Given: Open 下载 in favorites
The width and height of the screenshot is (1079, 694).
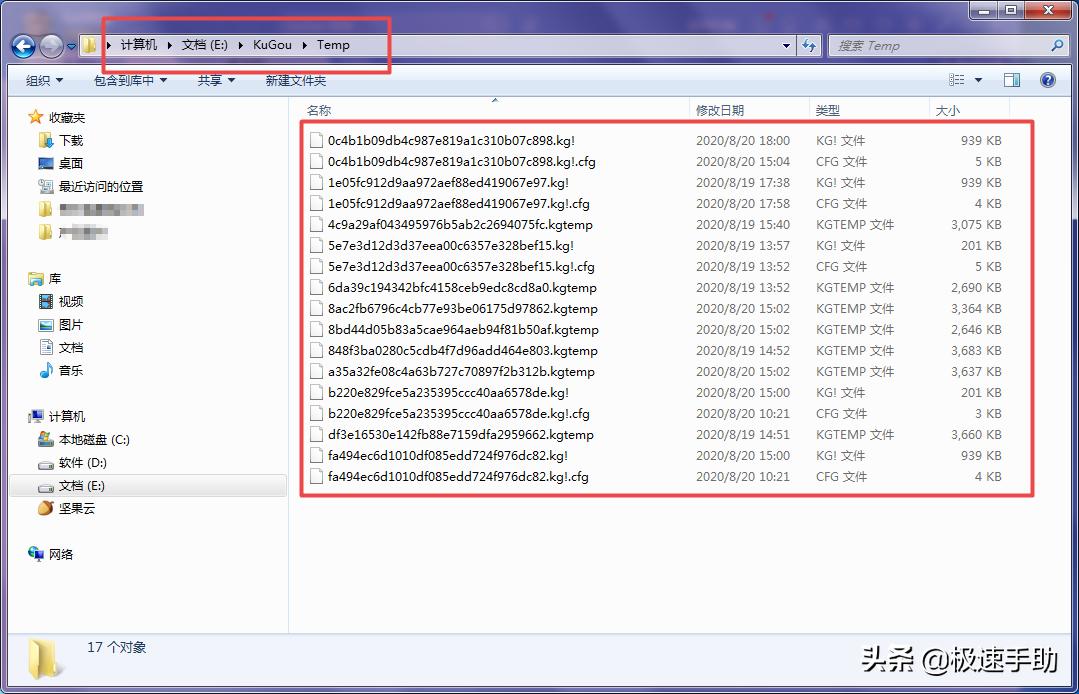Looking at the screenshot, I should click(71, 140).
